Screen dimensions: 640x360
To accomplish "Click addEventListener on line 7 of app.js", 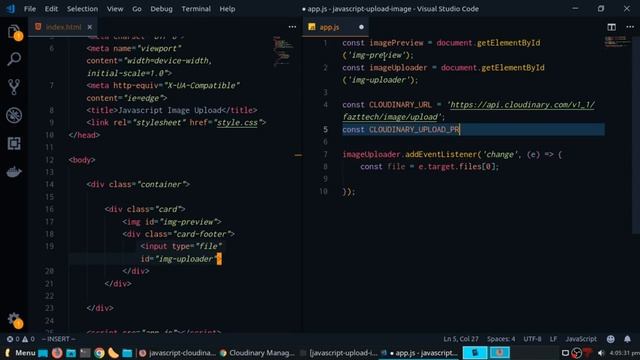I will (440, 154).
